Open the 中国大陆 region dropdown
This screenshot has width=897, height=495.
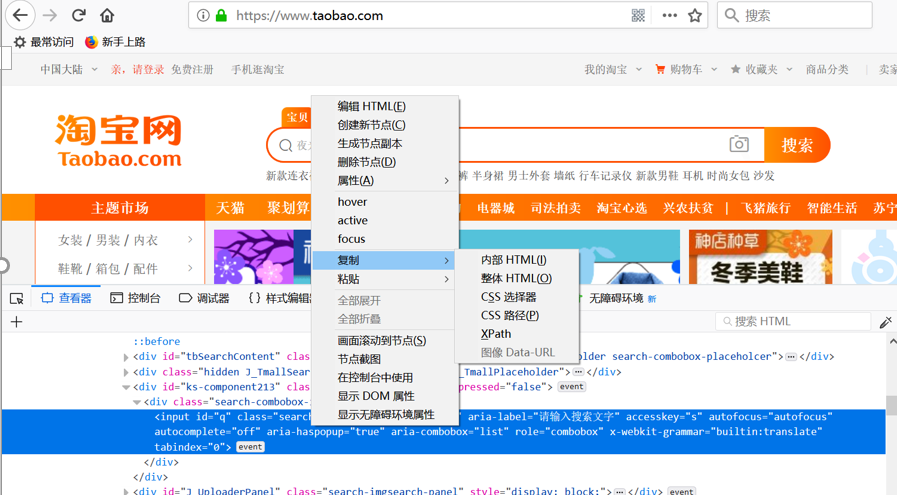click(x=69, y=69)
